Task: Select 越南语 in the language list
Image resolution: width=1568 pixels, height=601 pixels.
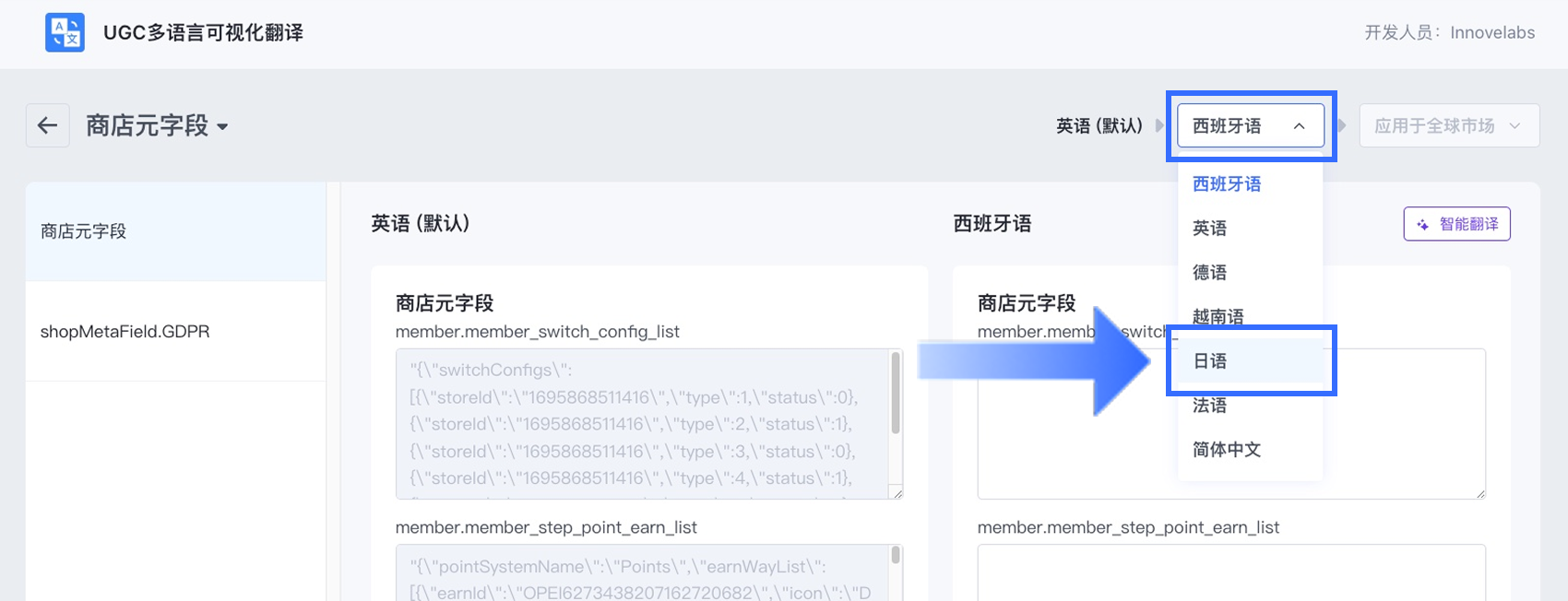Action: tap(1250, 316)
